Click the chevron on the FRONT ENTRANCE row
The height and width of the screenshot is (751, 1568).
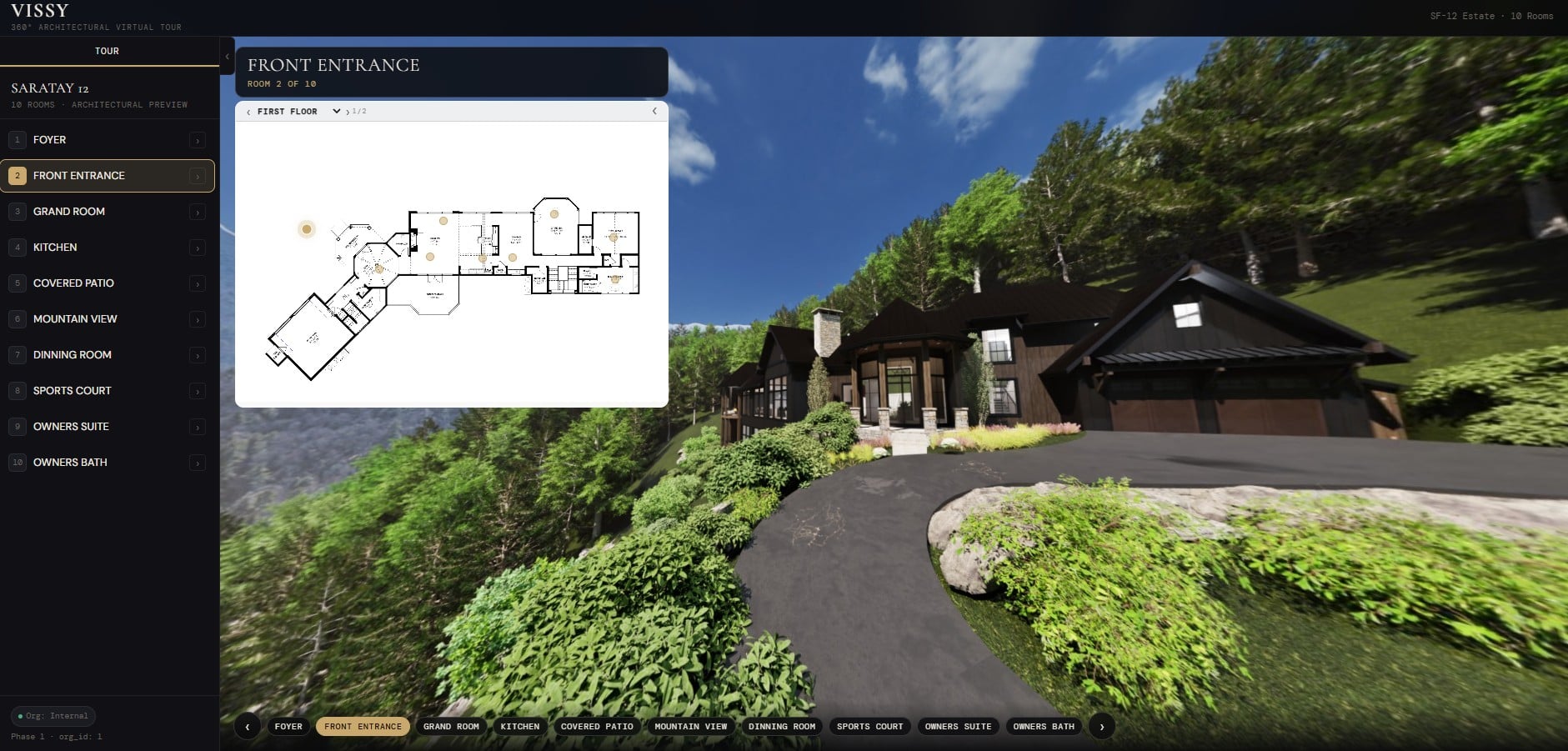[198, 176]
